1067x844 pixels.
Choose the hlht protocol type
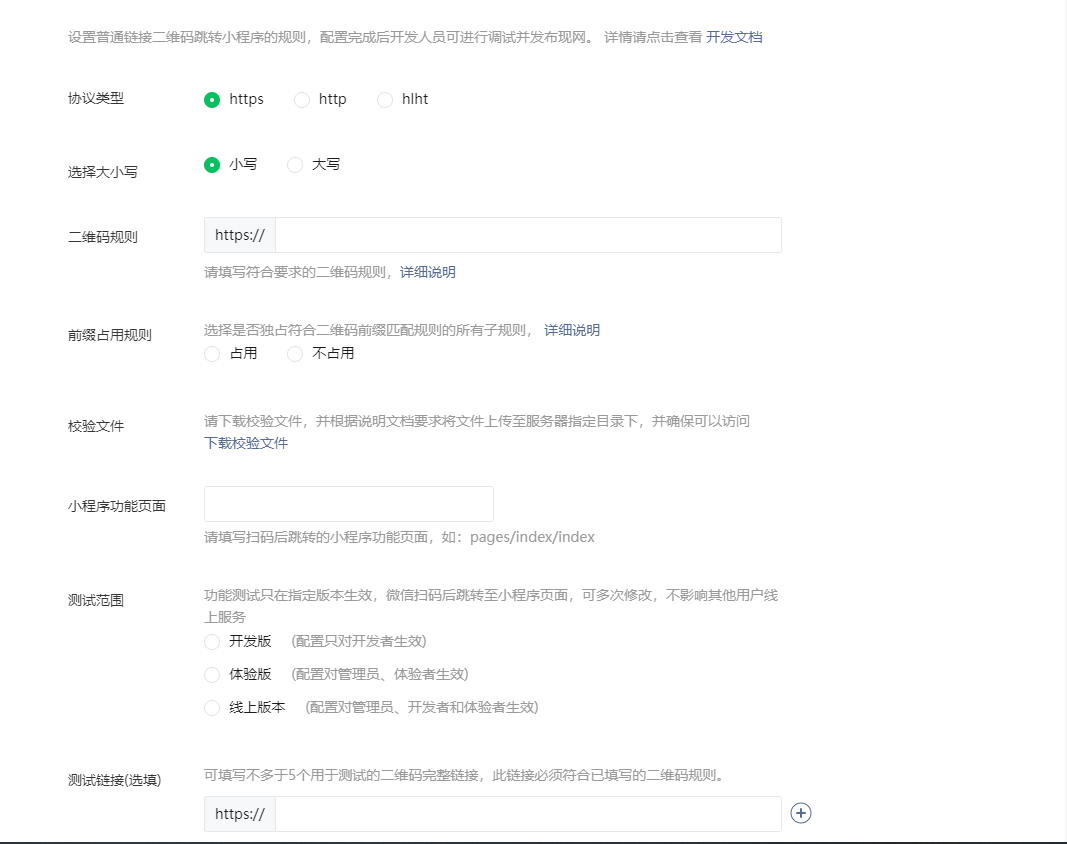(x=384, y=100)
